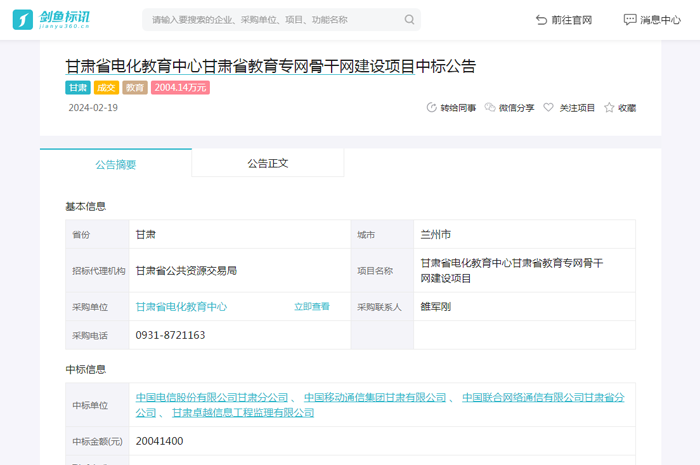Click the 成交 status tag
This screenshot has height=465, width=700.
coord(106,87)
